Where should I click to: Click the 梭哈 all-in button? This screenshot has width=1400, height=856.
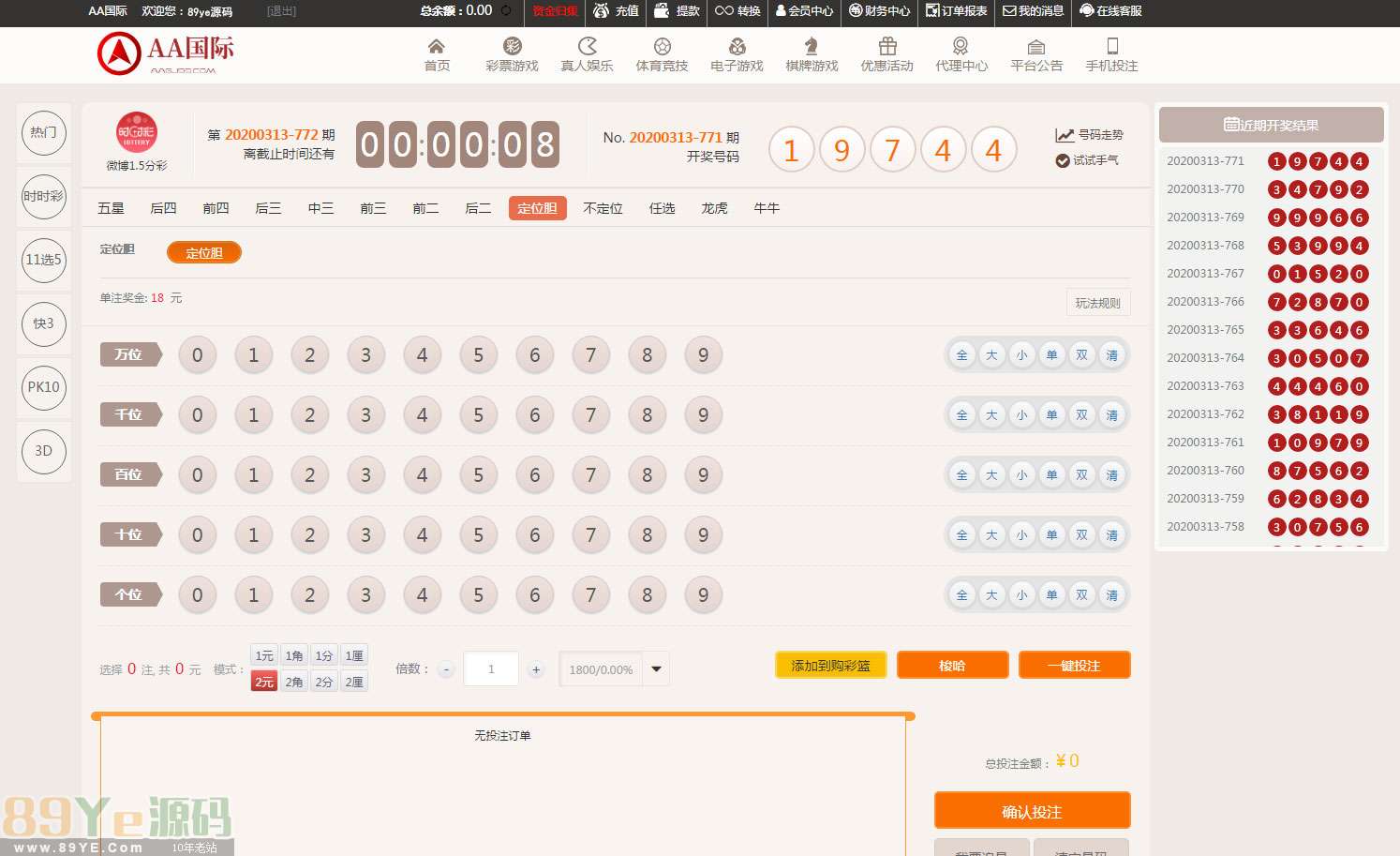[x=952, y=665]
